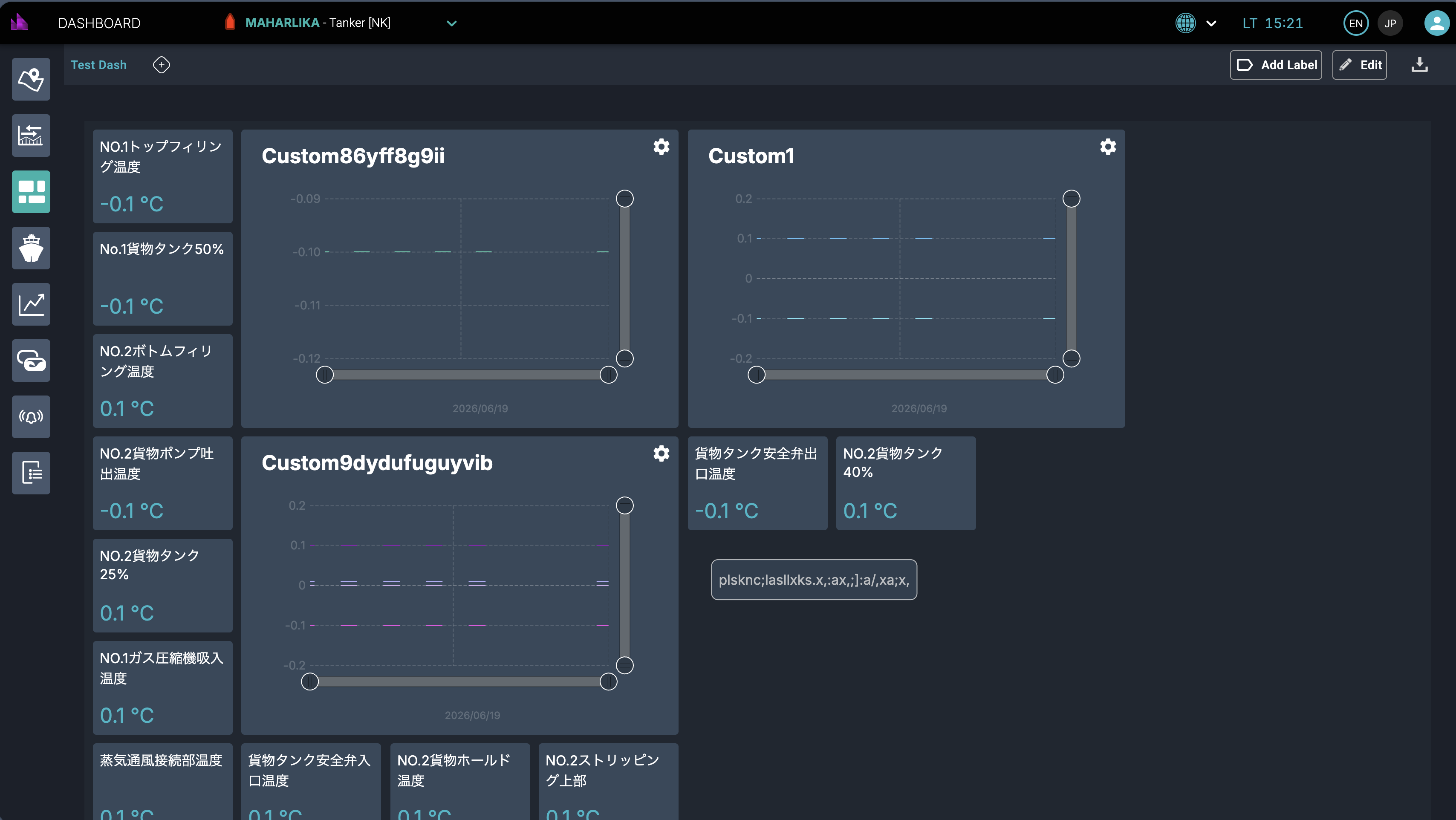Open the voyage chart sidebar icon
Screen dimensions: 1456x820
pos(31,136)
